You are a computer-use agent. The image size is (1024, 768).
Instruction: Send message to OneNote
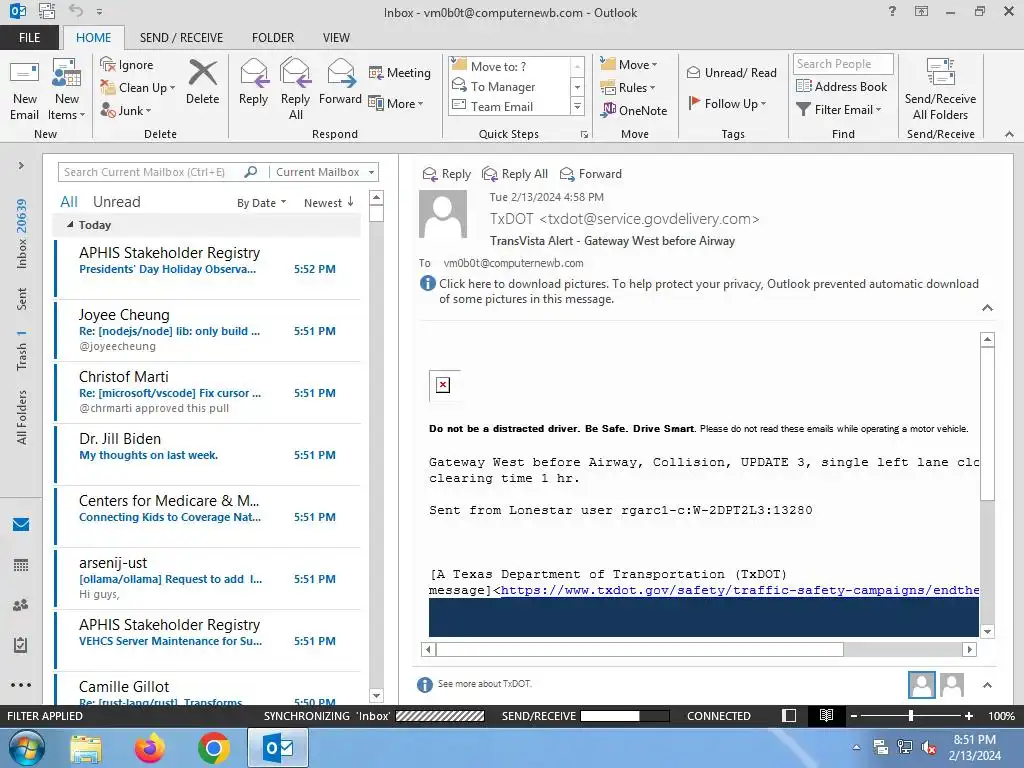click(634, 110)
